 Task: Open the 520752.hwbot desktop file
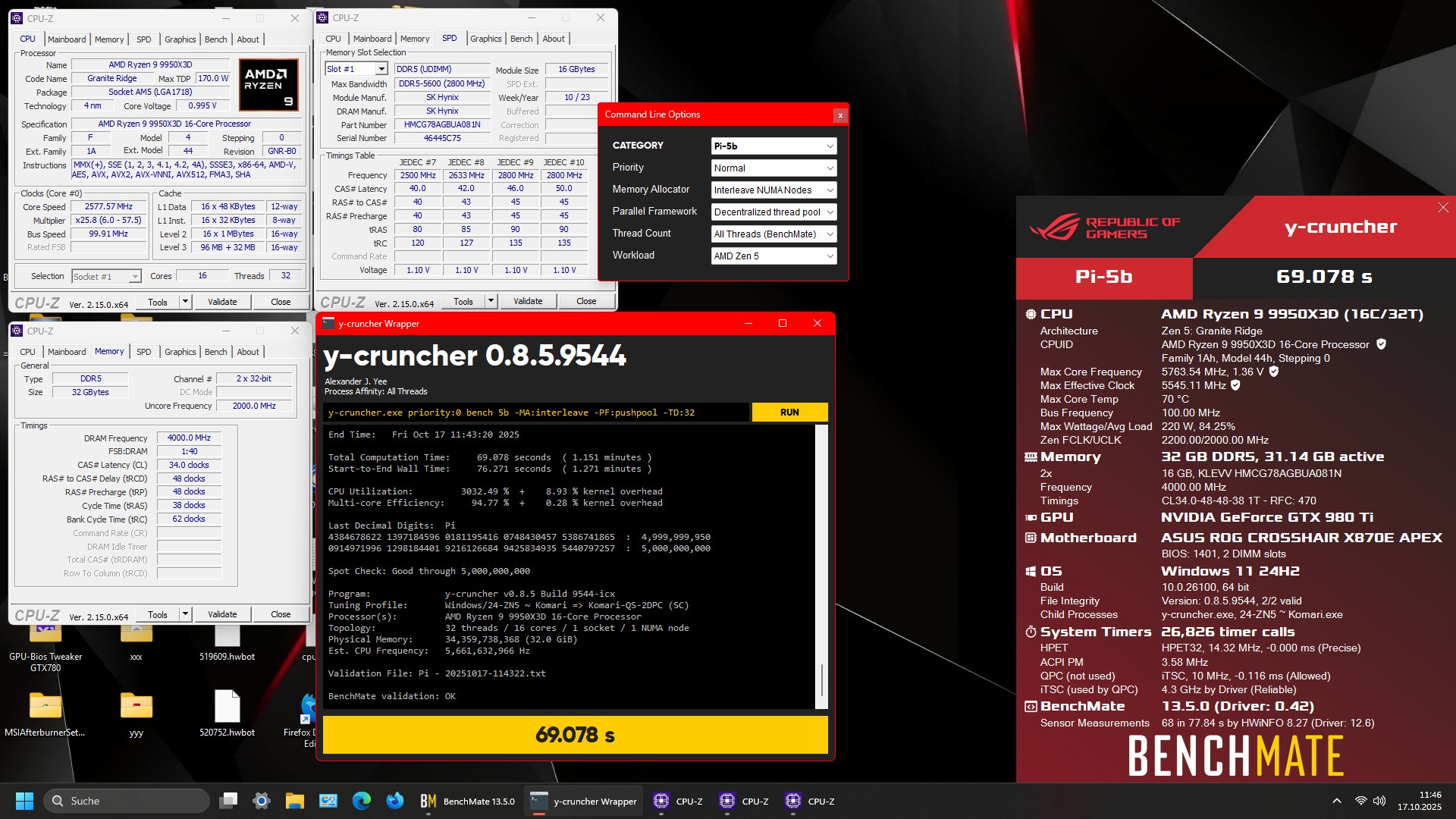point(227,707)
